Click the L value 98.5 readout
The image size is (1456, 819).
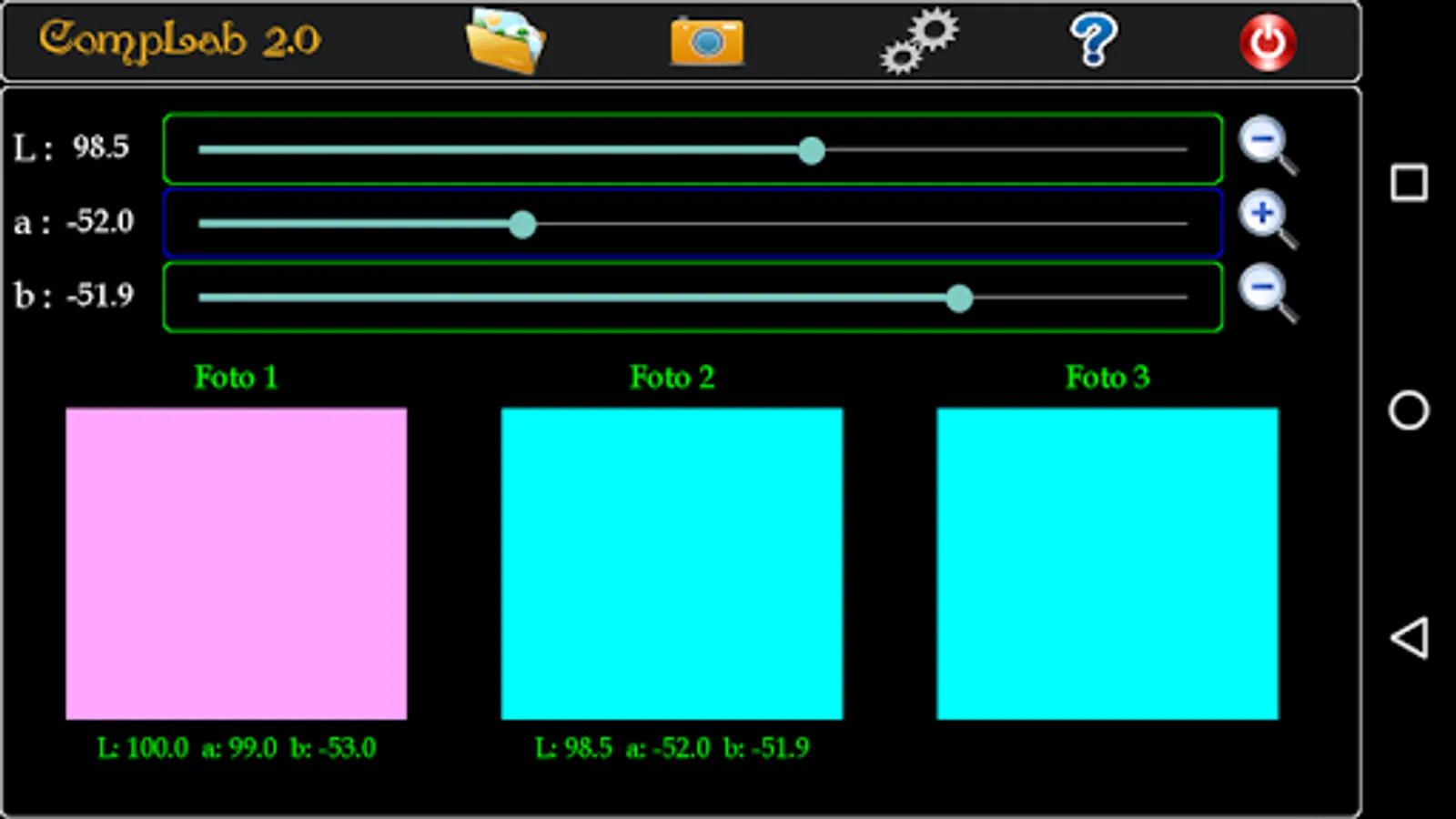(x=101, y=147)
